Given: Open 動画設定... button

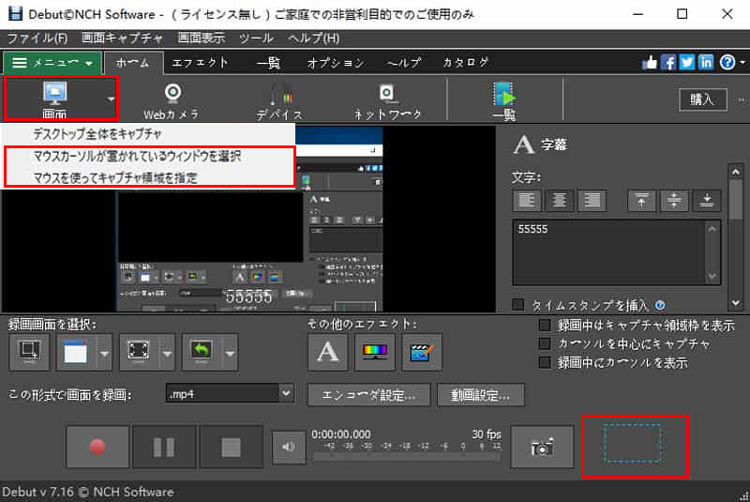Looking at the screenshot, I should [481, 395].
